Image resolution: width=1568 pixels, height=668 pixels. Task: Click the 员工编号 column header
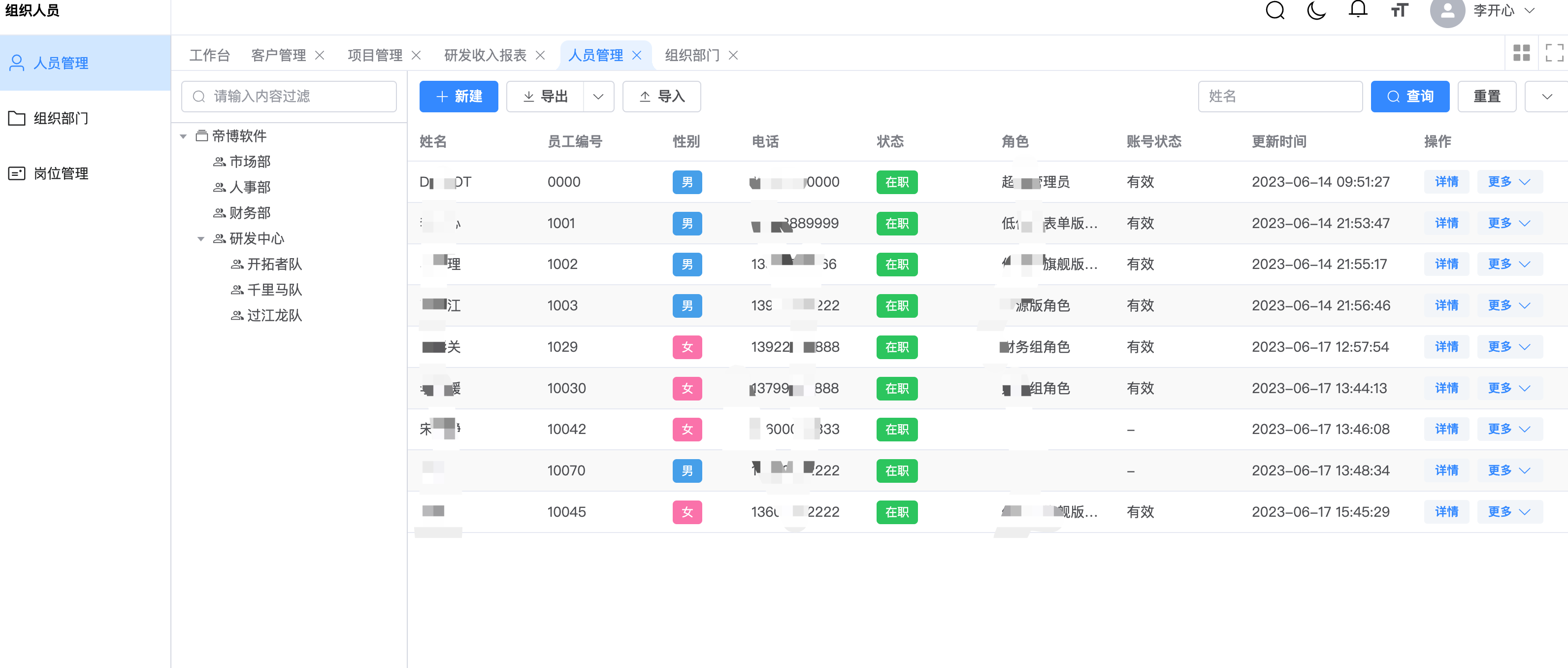pos(575,141)
